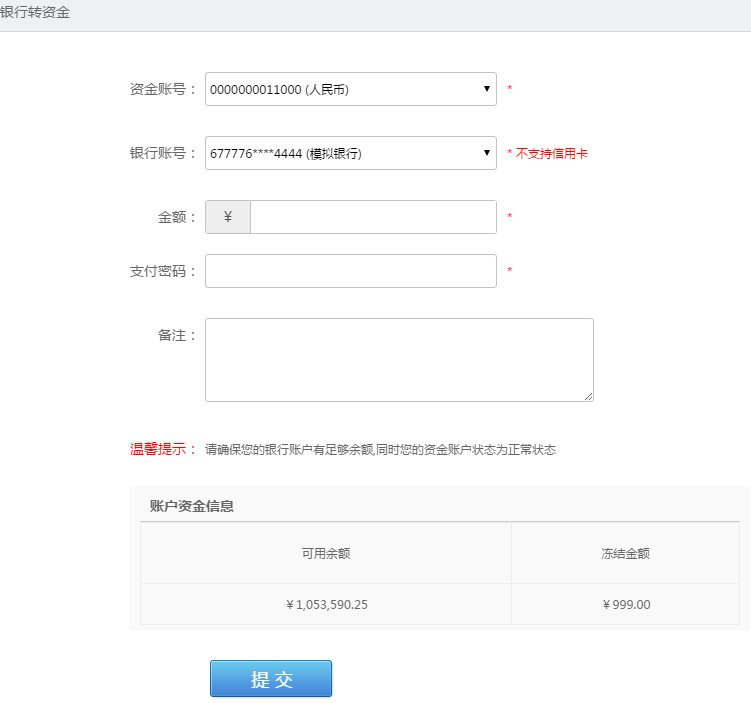Click the 温馨提示 red label
Viewport: 751px width, 703px height.
163,449
